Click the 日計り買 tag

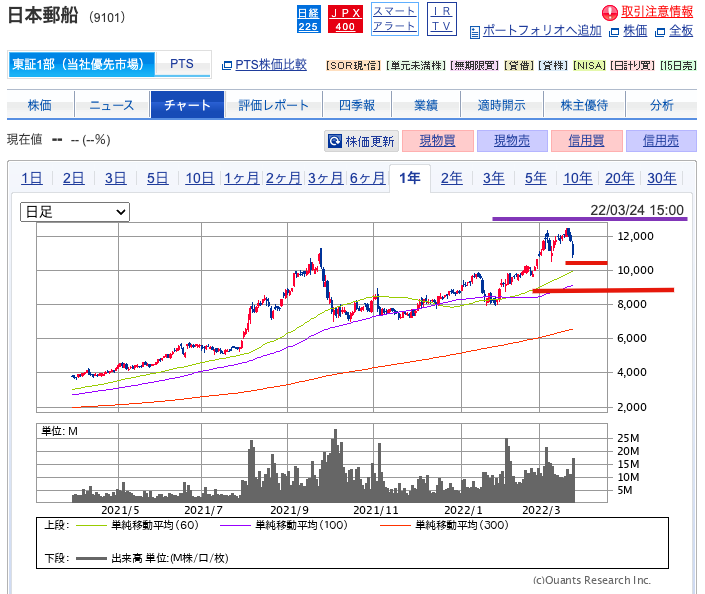point(633,66)
